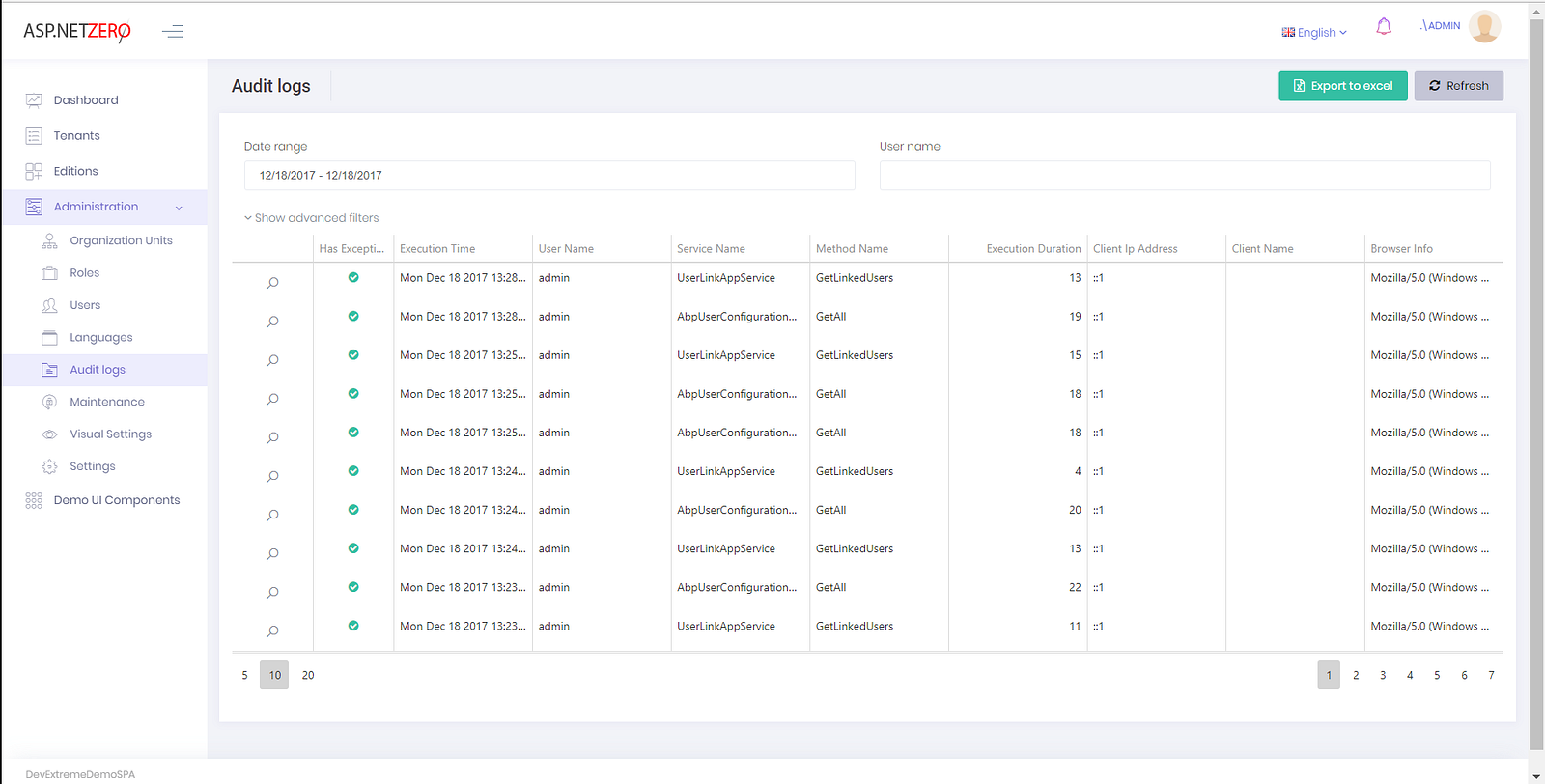Open the notifications bell icon
The height and width of the screenshot is (784, 1545).
[x=1384, y=27]
